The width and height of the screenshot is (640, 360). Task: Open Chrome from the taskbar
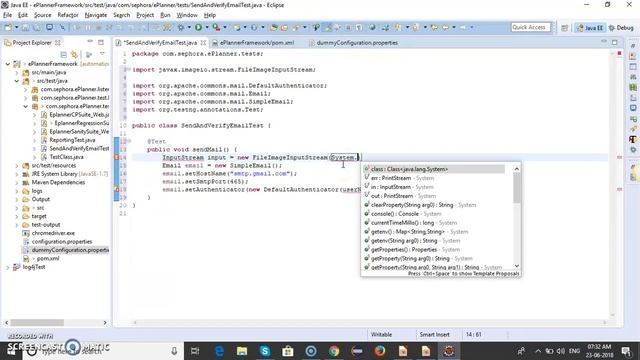tap(334, 351)
